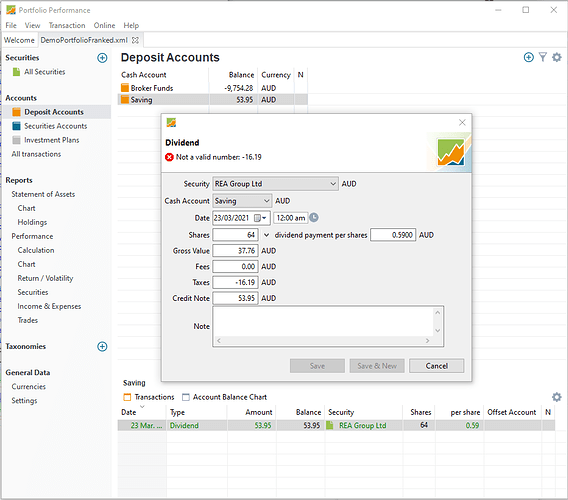The width and height of the screenshot is (568, 500).
Task: Open the gear icon above the transactions table
Action: tap(556, 397)
